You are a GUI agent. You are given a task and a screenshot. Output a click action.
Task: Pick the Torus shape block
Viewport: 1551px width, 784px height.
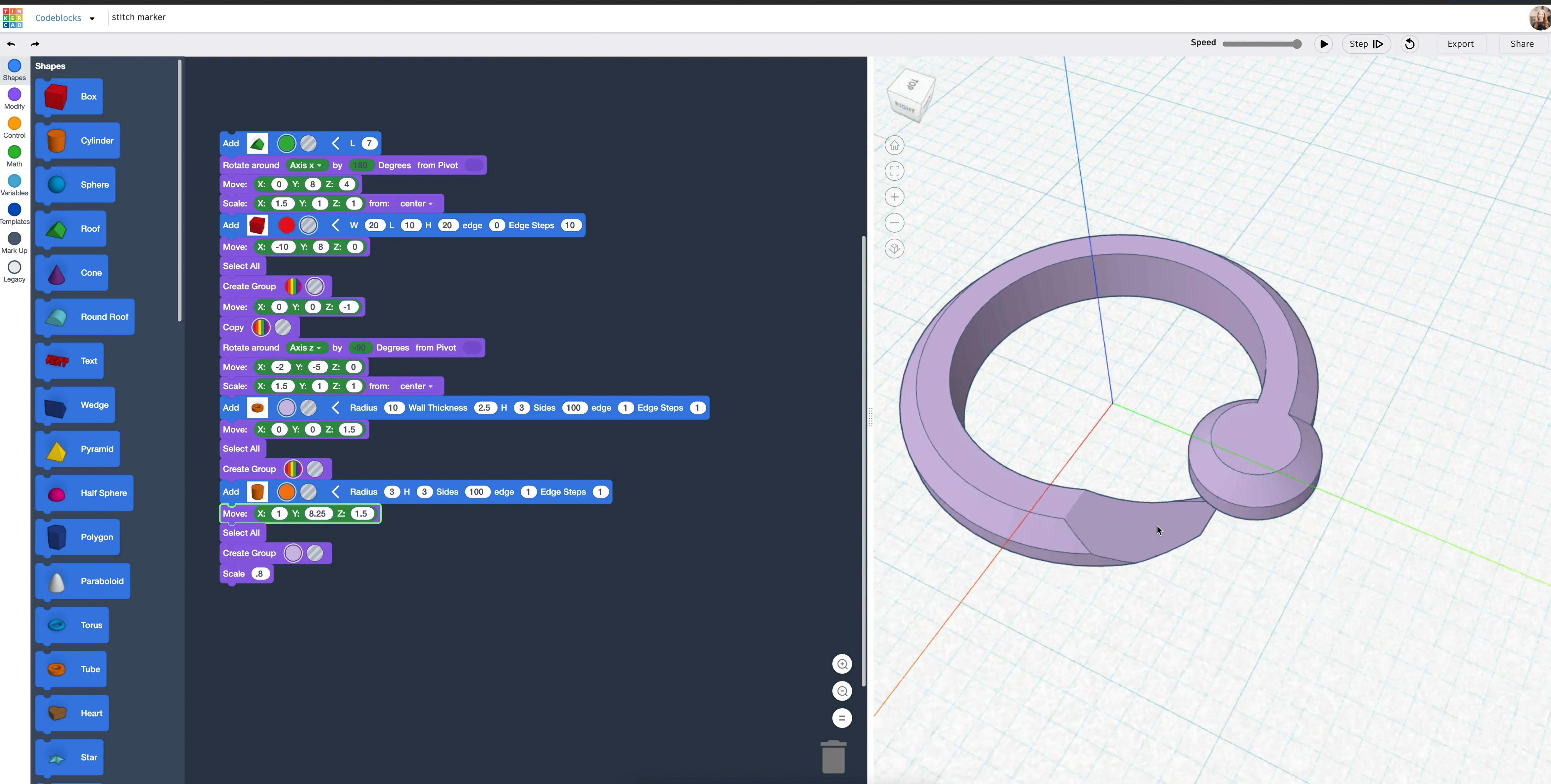click(x=72, y=625)
